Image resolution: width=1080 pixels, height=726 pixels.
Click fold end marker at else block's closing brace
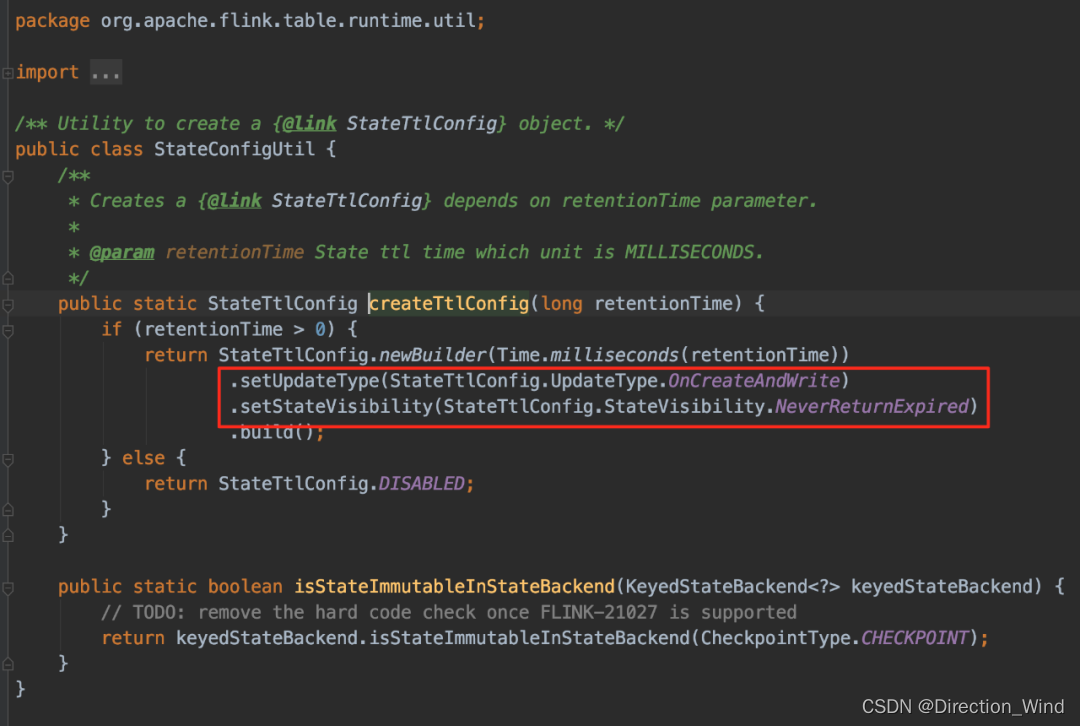8,510
